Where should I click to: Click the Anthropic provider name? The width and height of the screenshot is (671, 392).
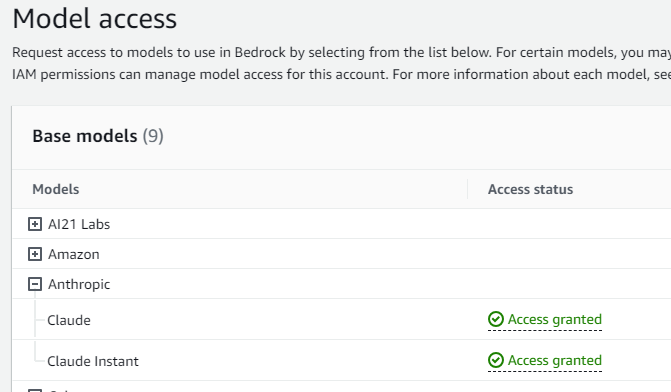[x=79, y=284]
